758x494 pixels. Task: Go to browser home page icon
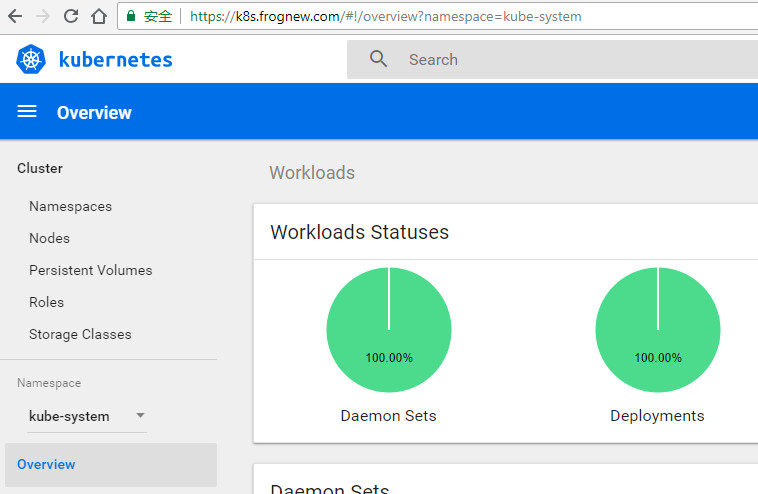(x=99, y=16)
